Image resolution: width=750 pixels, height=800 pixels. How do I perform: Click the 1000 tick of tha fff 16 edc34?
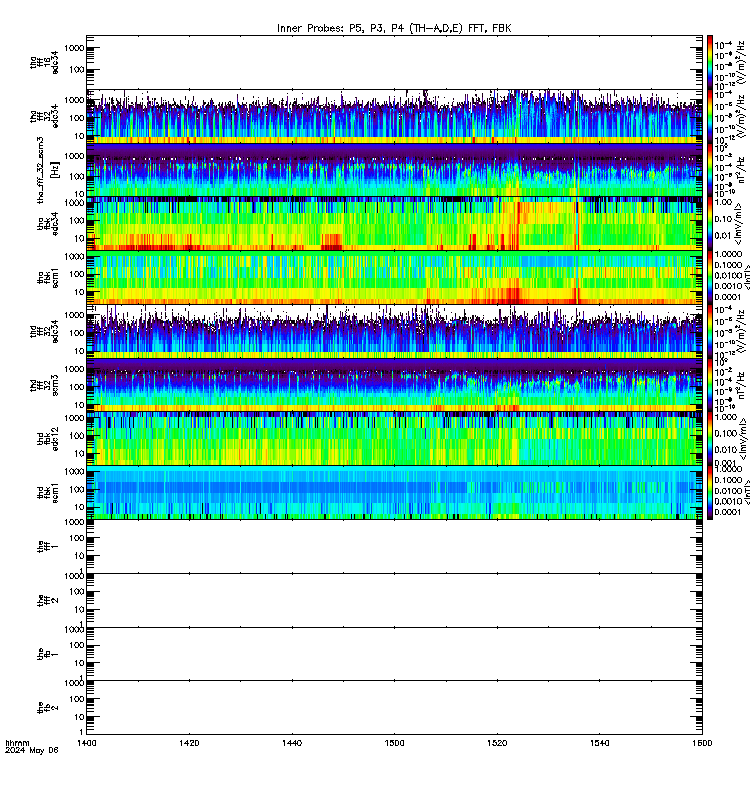74,48
